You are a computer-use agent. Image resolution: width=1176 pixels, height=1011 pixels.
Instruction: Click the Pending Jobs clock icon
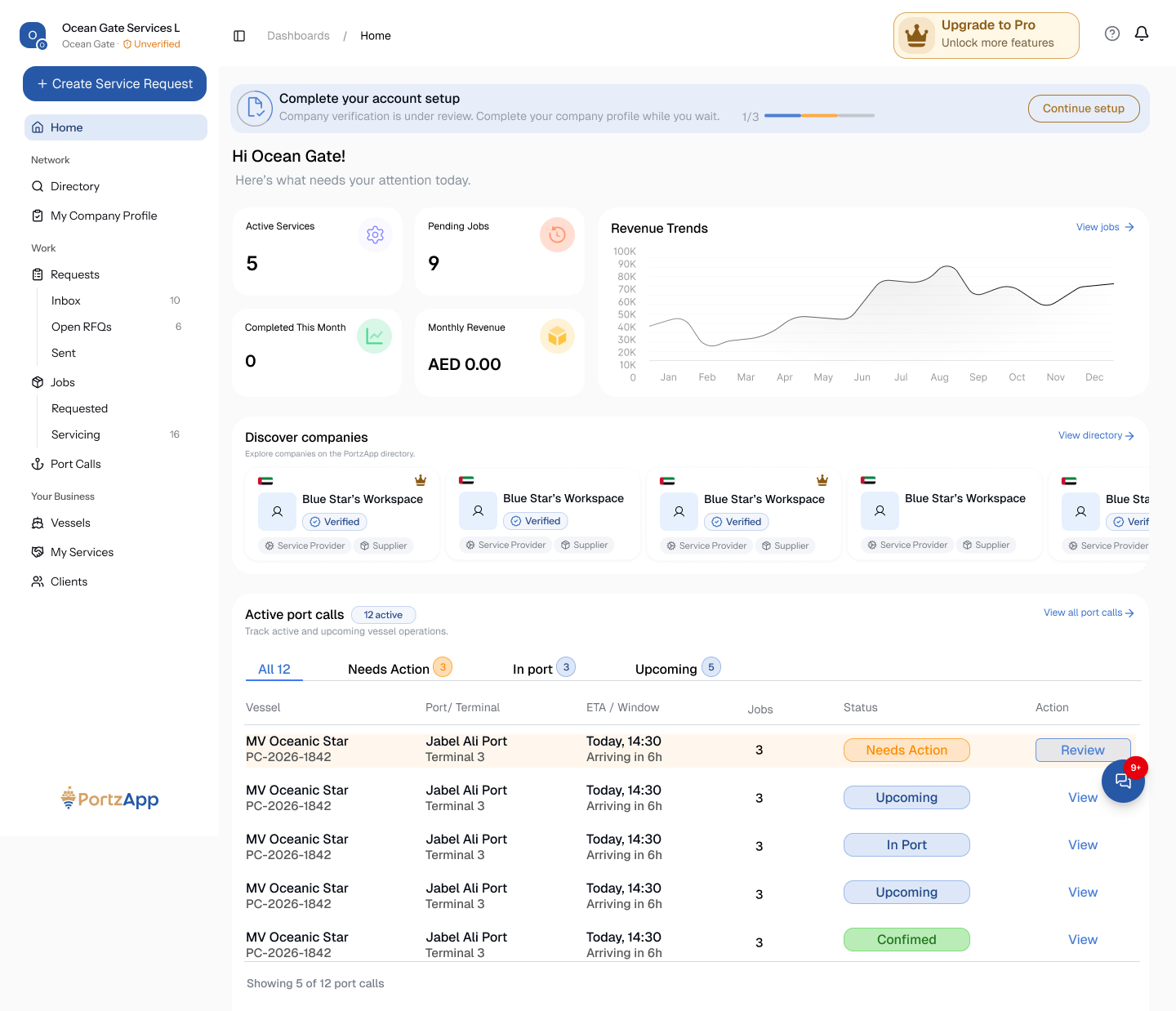(558, 235)
